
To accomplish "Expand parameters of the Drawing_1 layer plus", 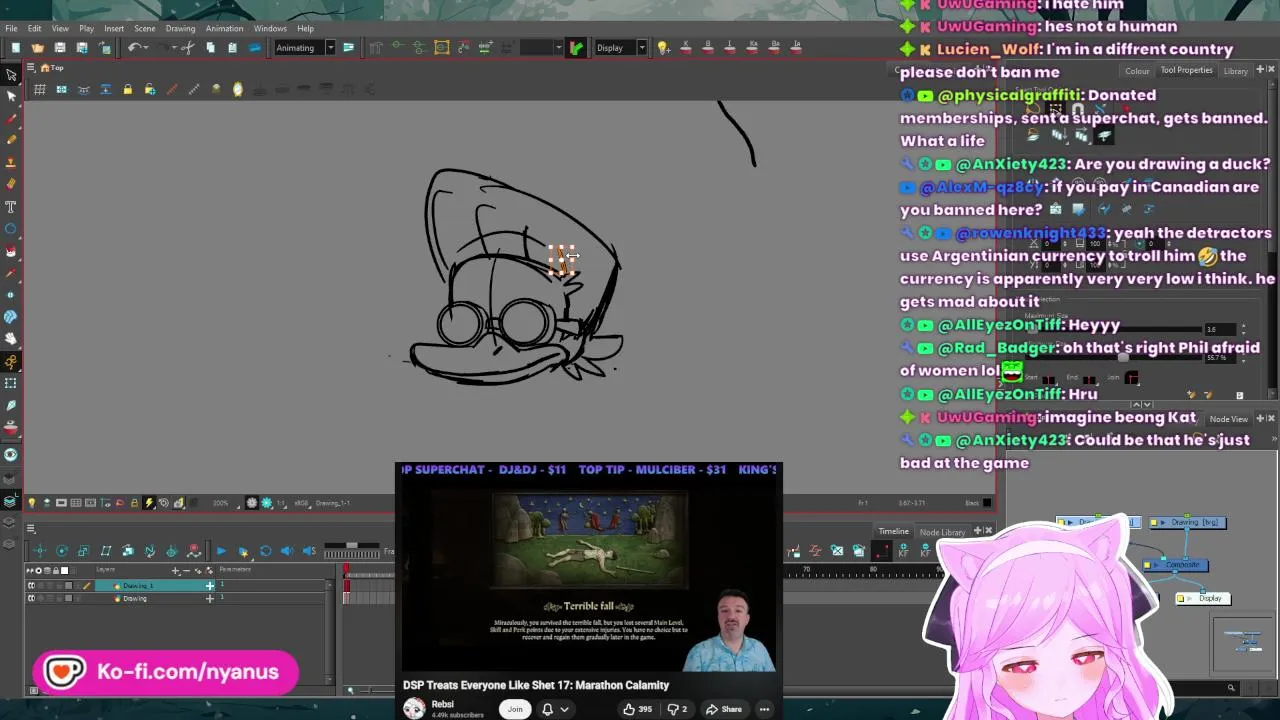I will tap(209, 585).
